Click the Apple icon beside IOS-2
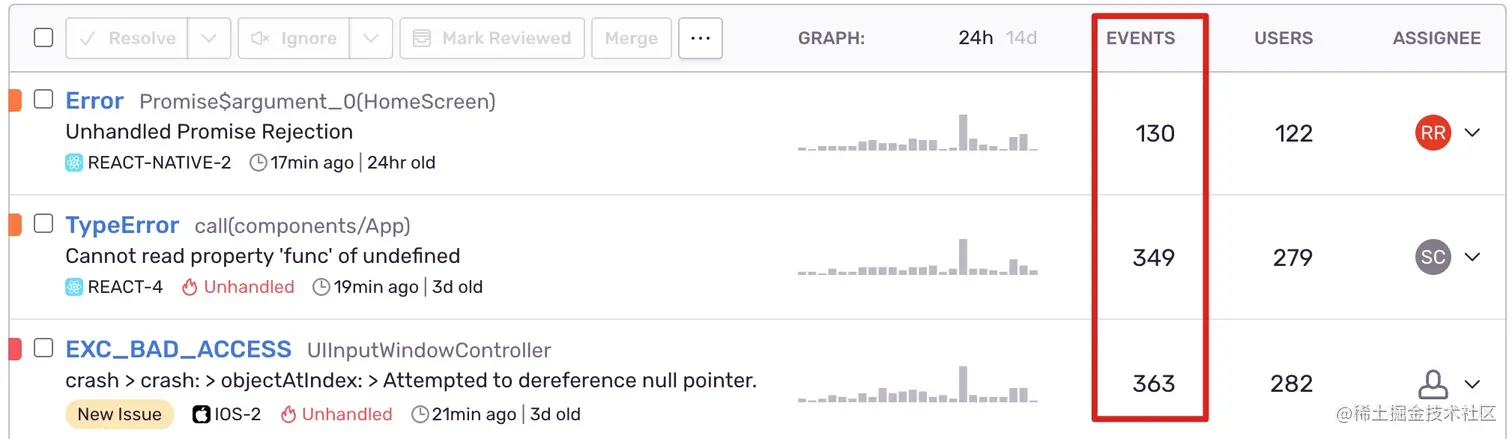This screenshot has height=439, width=1512. pos(201,414)
